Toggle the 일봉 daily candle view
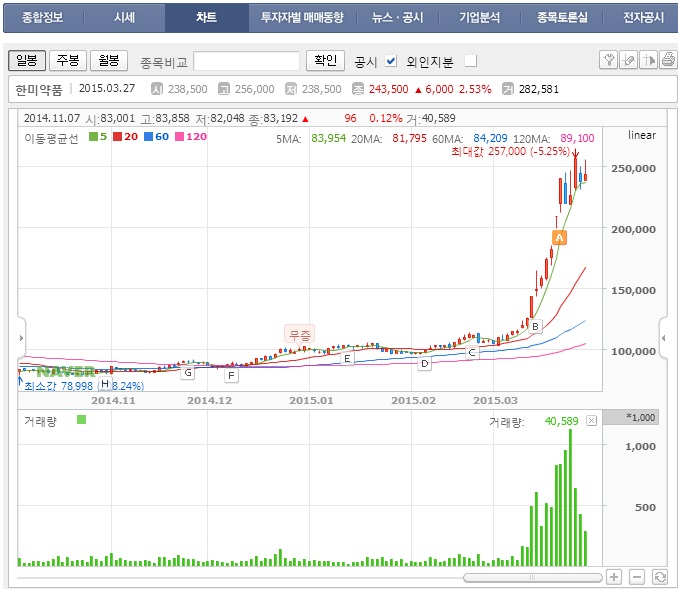This screenshot has width=678, height=589. (27, 60)
